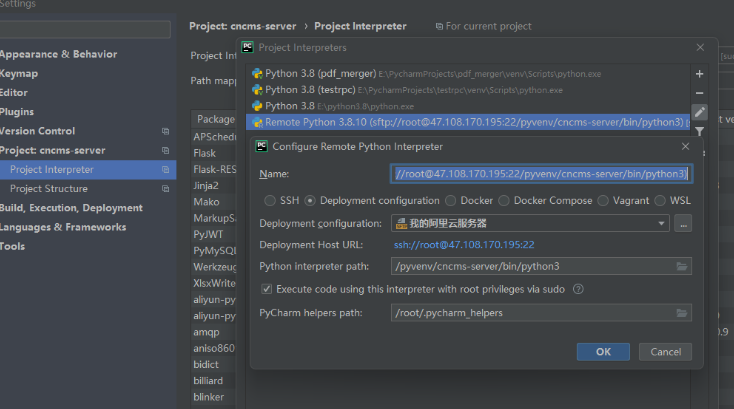734x409 pixels.
Task: Close the Configure Remote Python Interpreter dialog
Action: tap(685, 146)
